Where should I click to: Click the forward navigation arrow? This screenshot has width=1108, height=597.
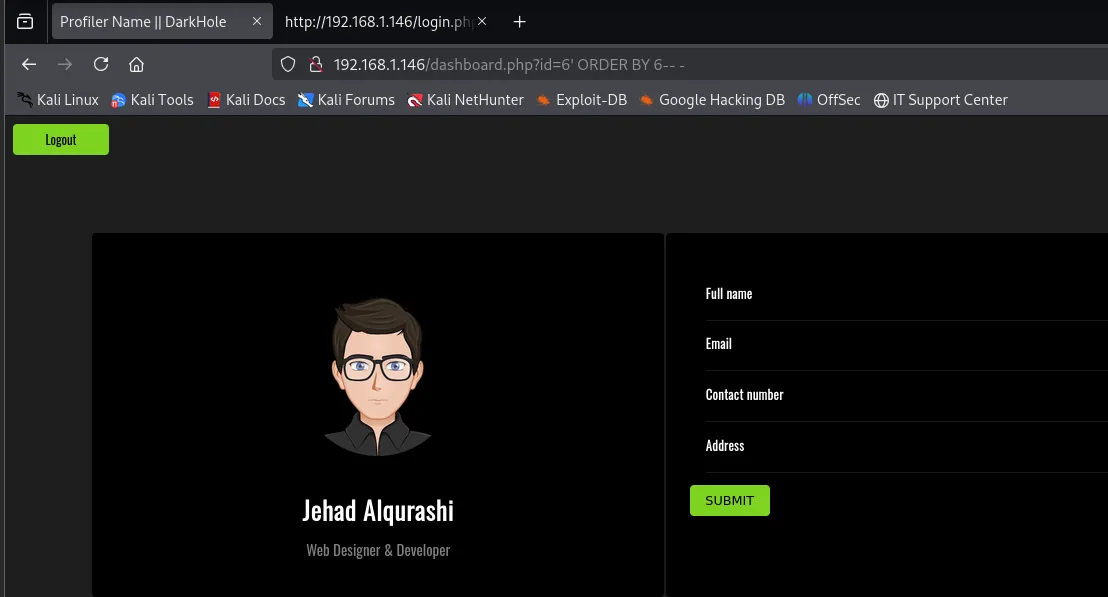(65, 64)
